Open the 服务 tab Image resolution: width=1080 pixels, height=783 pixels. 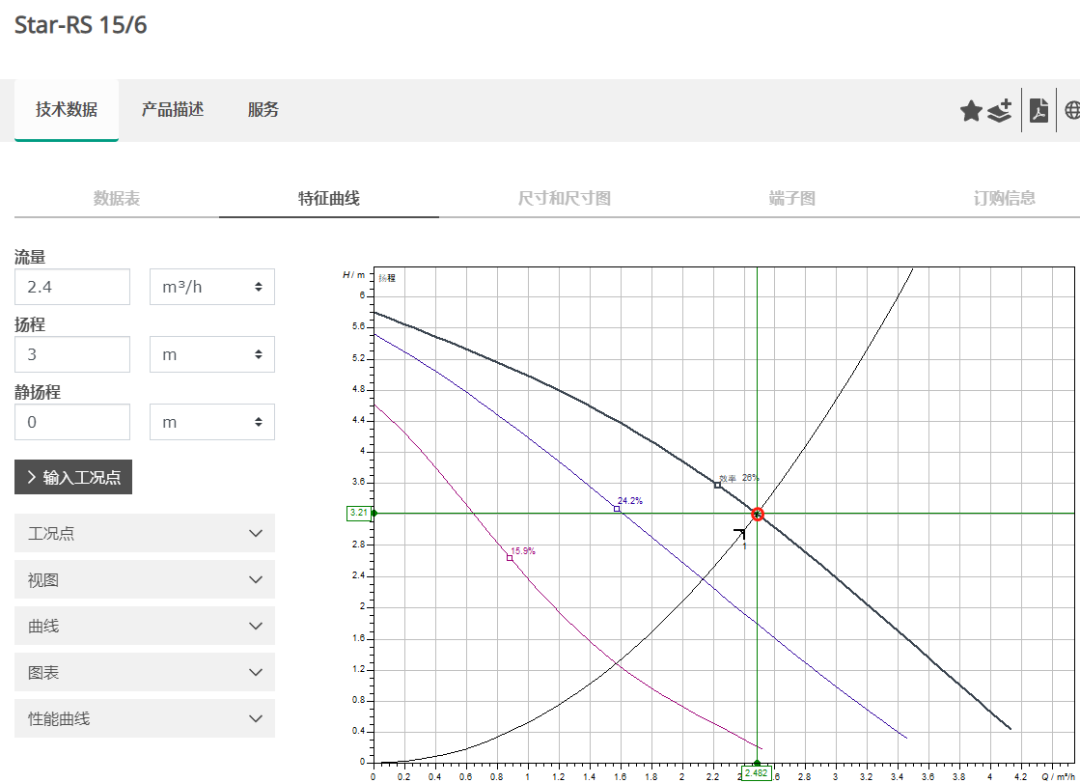(x=263, y=109)
